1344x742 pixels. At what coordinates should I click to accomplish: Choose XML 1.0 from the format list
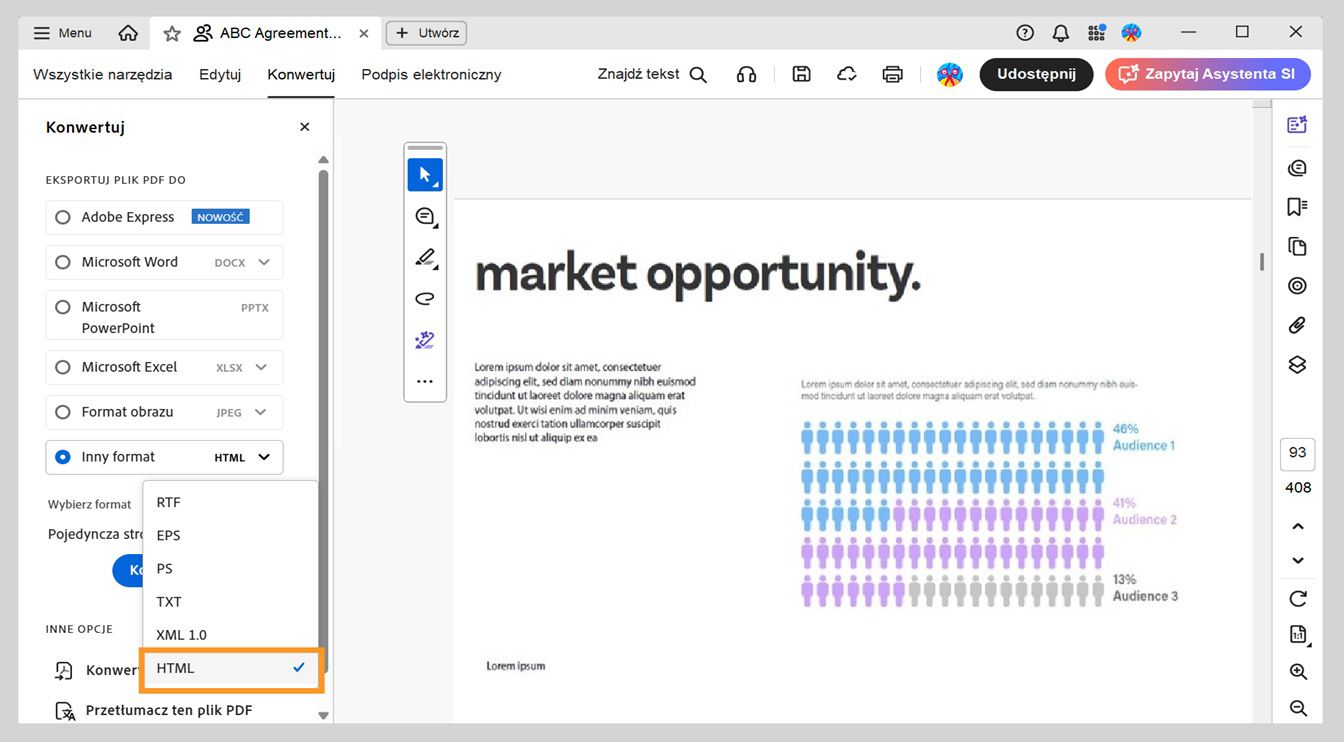[230, 634]
